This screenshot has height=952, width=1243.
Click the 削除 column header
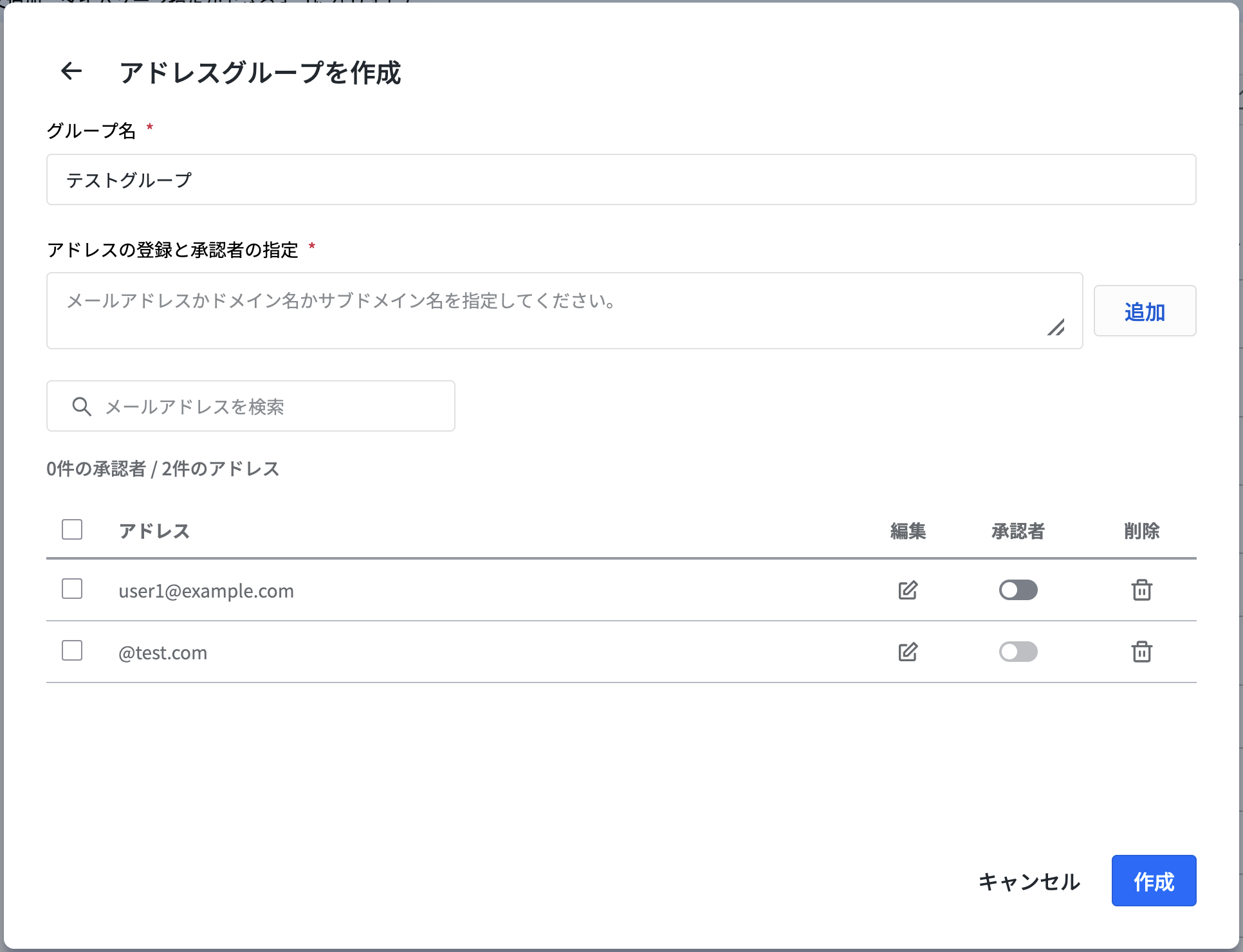pyautogui.click(x=1142, y=531)
